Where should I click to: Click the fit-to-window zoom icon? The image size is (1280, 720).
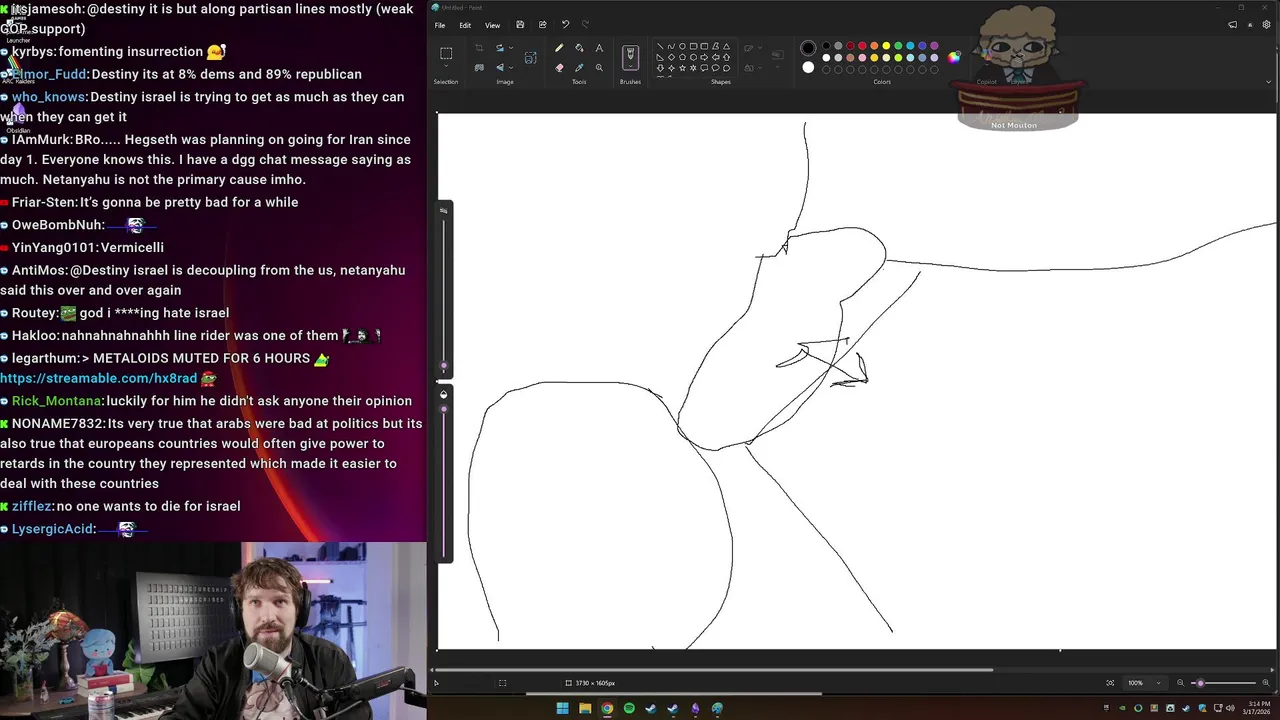tap(1110, 683)
